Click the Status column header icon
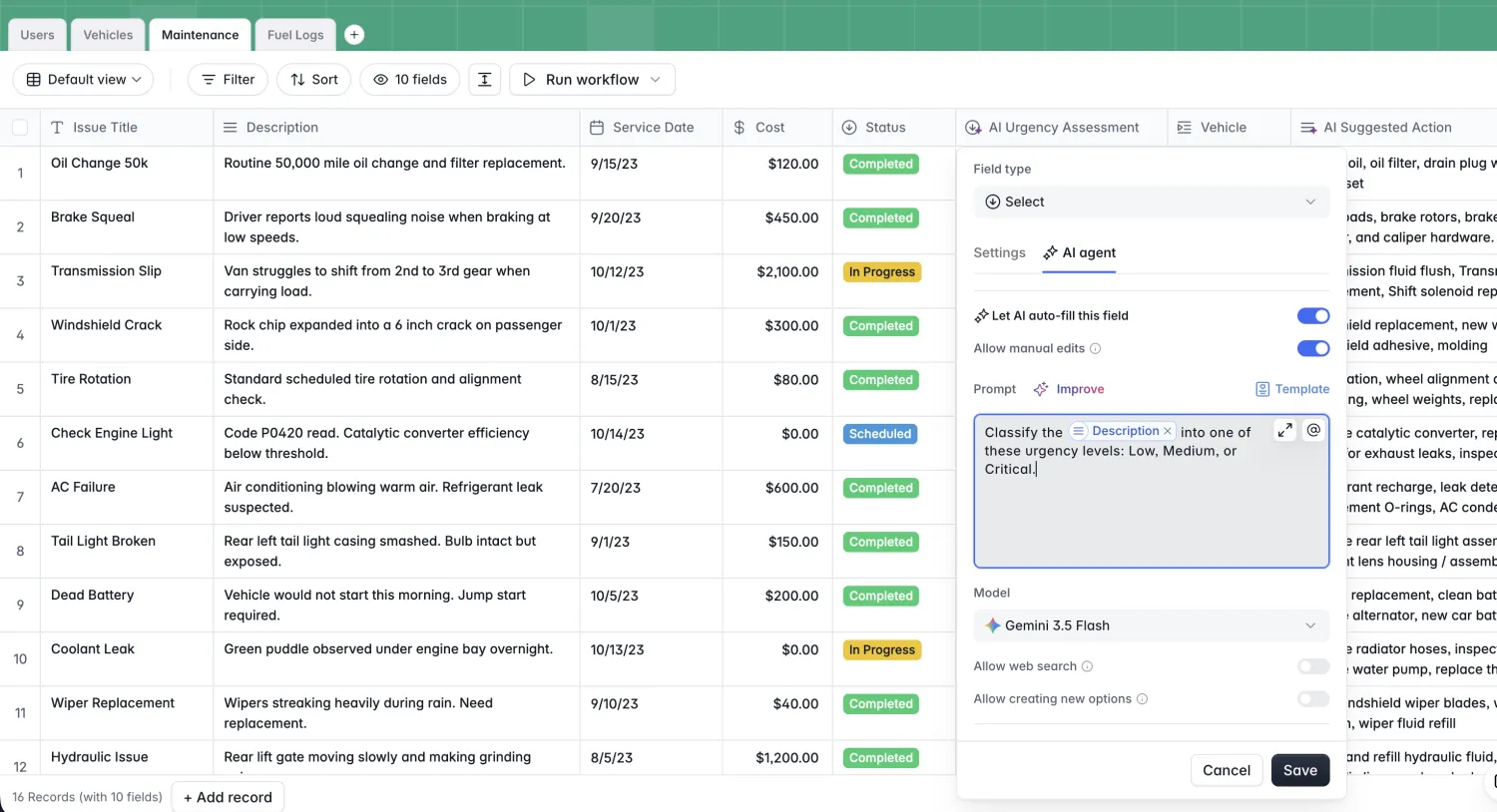 849,128
